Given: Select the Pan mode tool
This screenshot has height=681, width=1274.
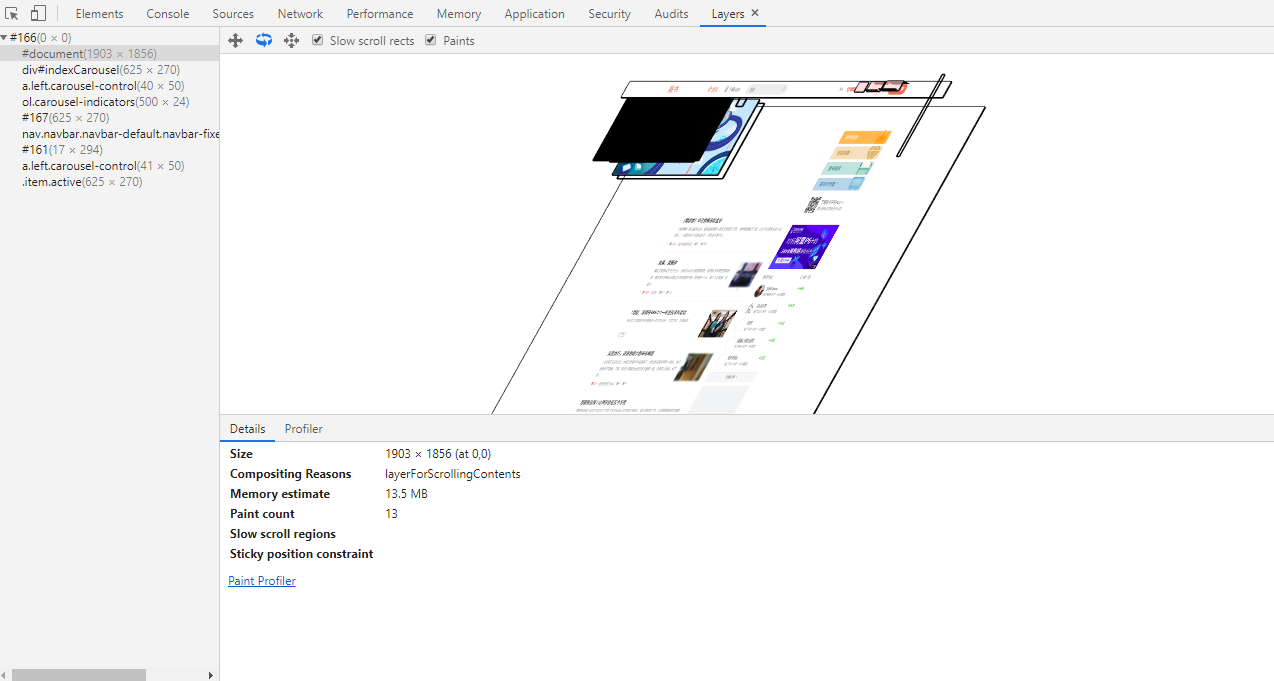Looking at the screenshot, I should (236, 40).
